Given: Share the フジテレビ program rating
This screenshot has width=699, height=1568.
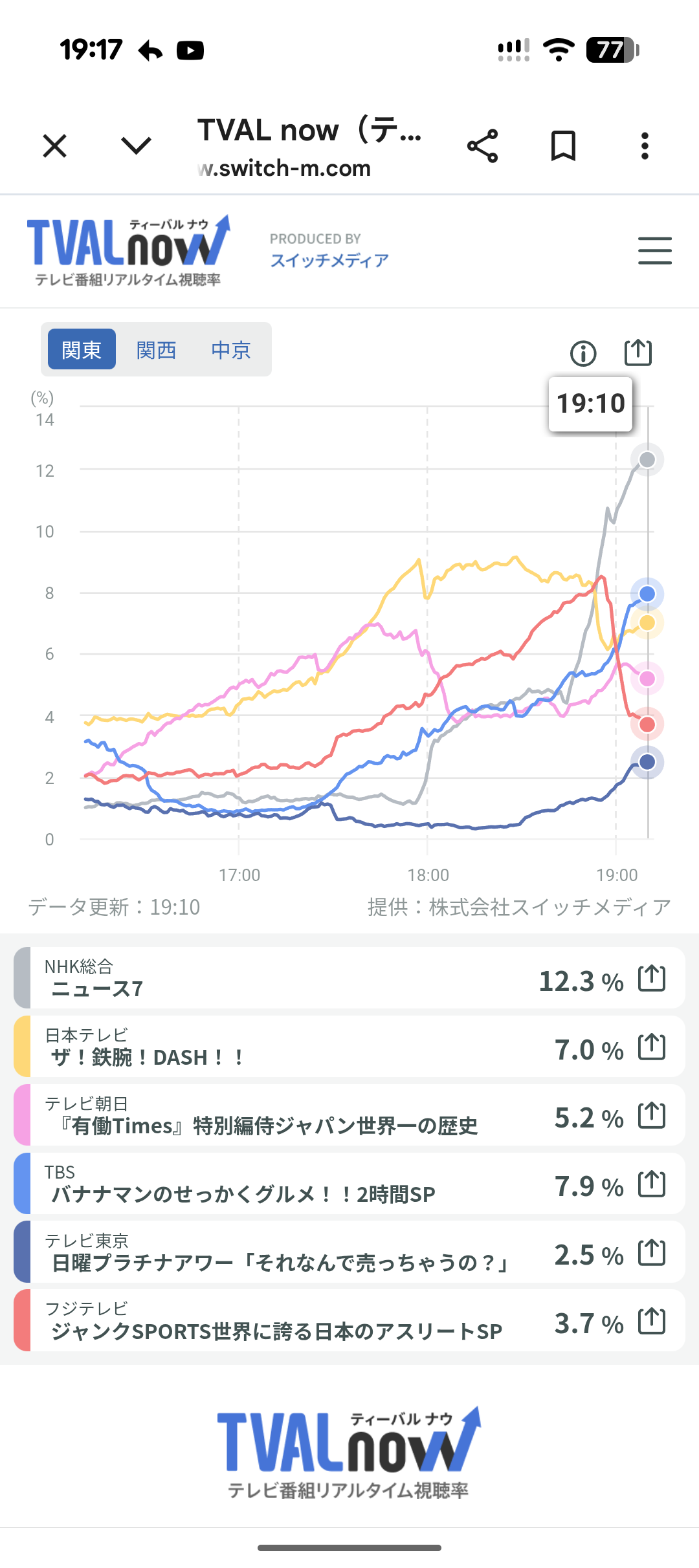Looking at the screenshot, I should [652, 1321].
